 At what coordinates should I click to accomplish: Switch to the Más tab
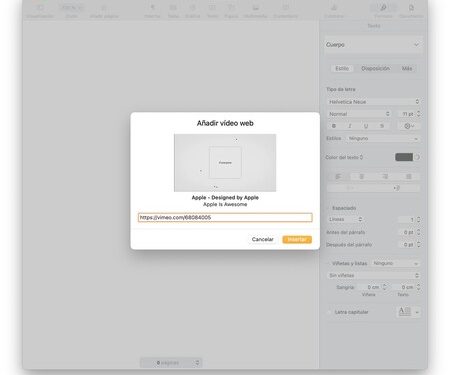407,68
